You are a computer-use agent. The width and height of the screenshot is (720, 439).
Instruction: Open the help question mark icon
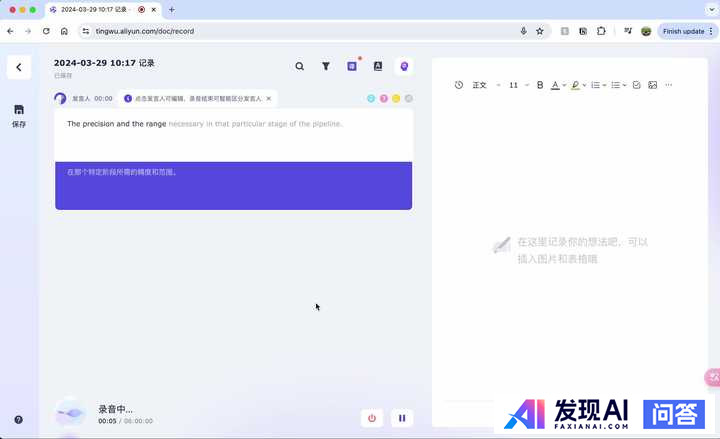pyautogui.click(x=18, y=419)
